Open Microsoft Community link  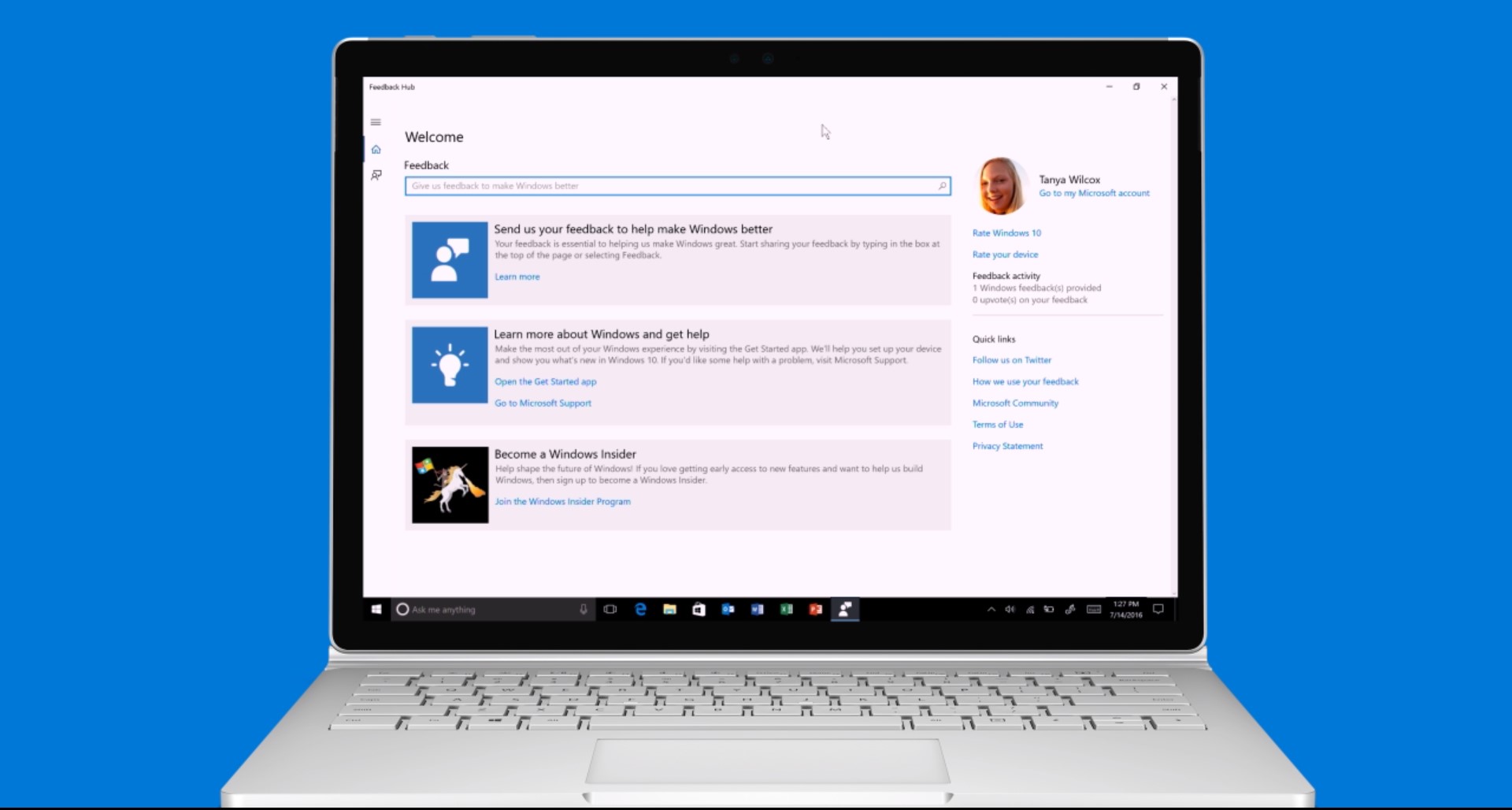coord(1015,403)
